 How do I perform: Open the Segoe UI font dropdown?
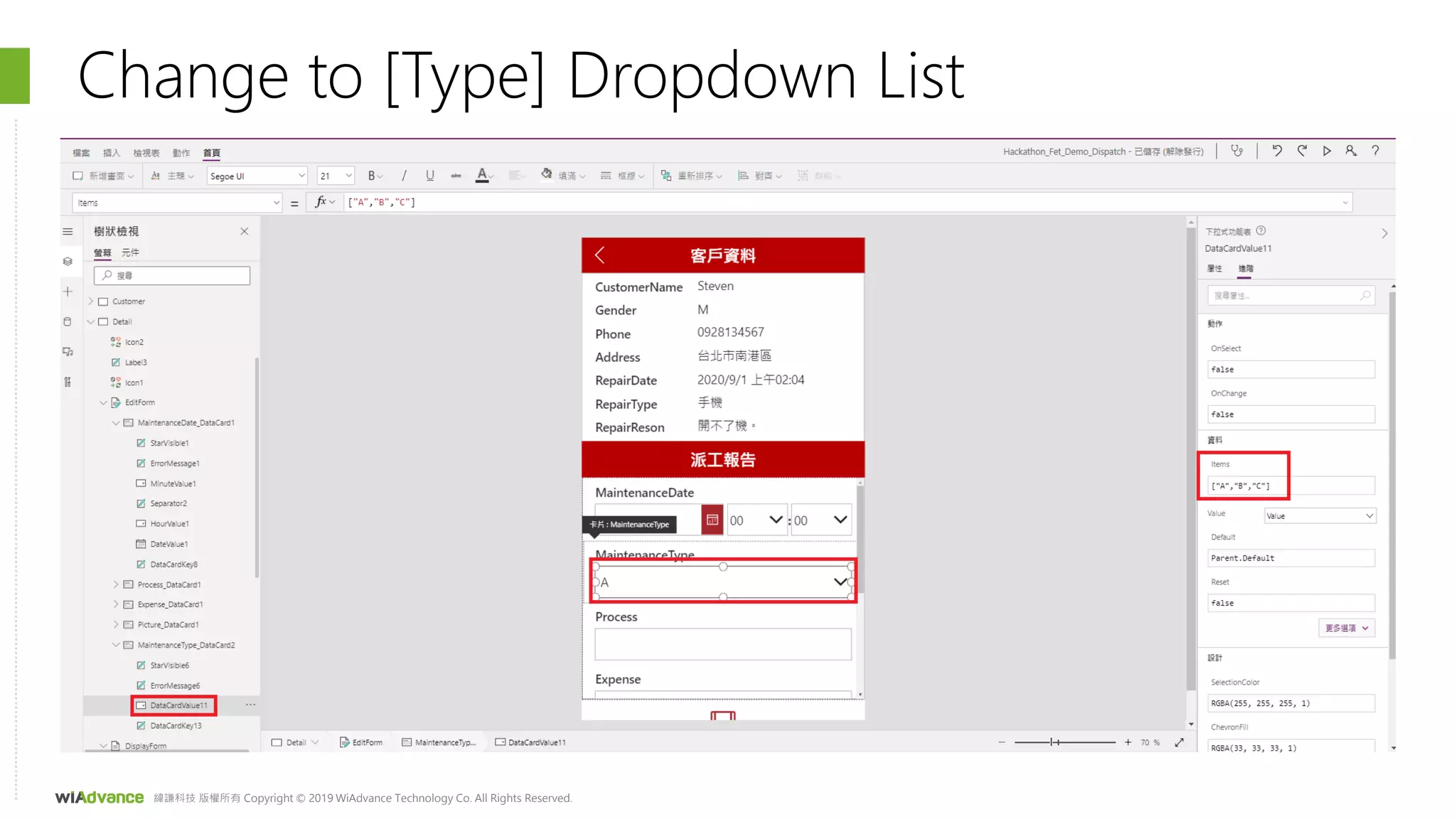point(257,176)
